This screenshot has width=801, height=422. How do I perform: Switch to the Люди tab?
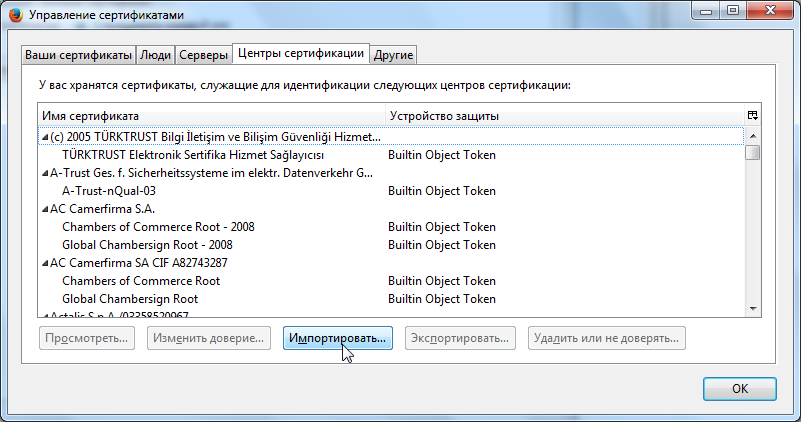click(x=155, y=55)
